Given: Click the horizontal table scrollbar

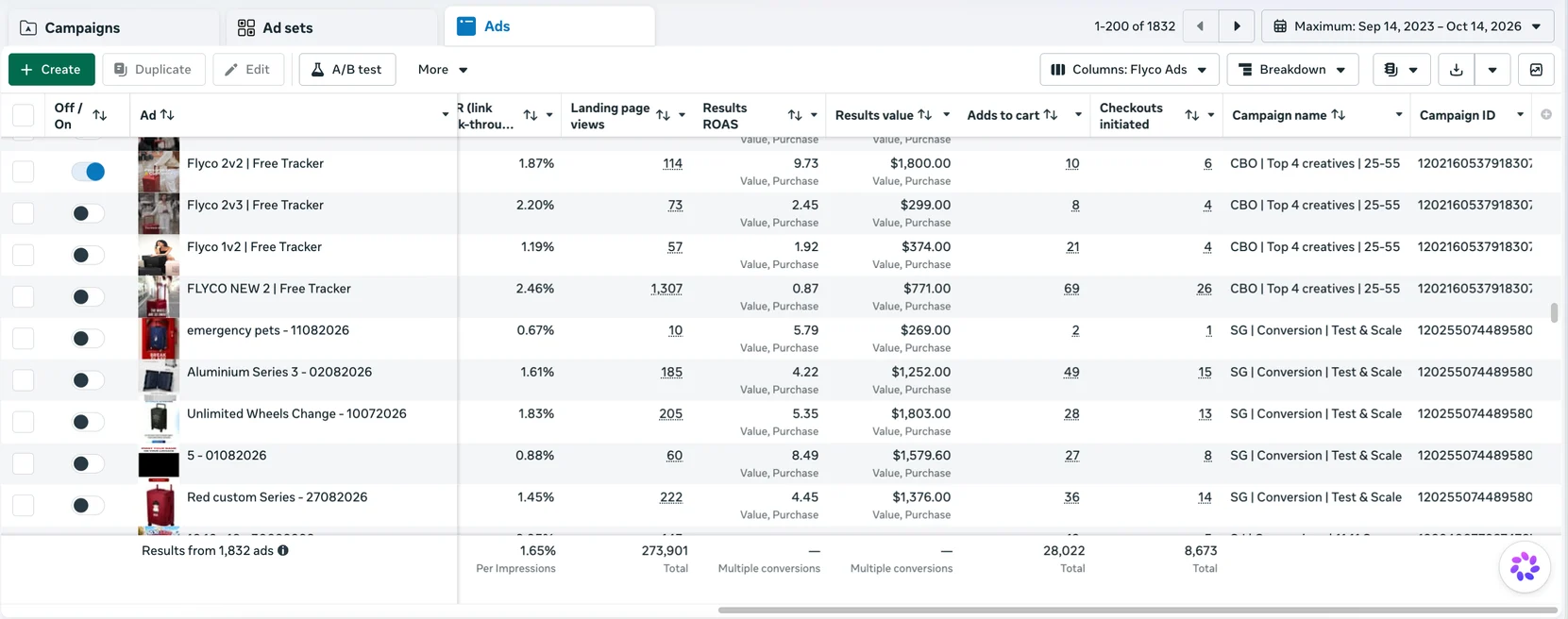Looking at the screenshot, I should point(1137,611).
